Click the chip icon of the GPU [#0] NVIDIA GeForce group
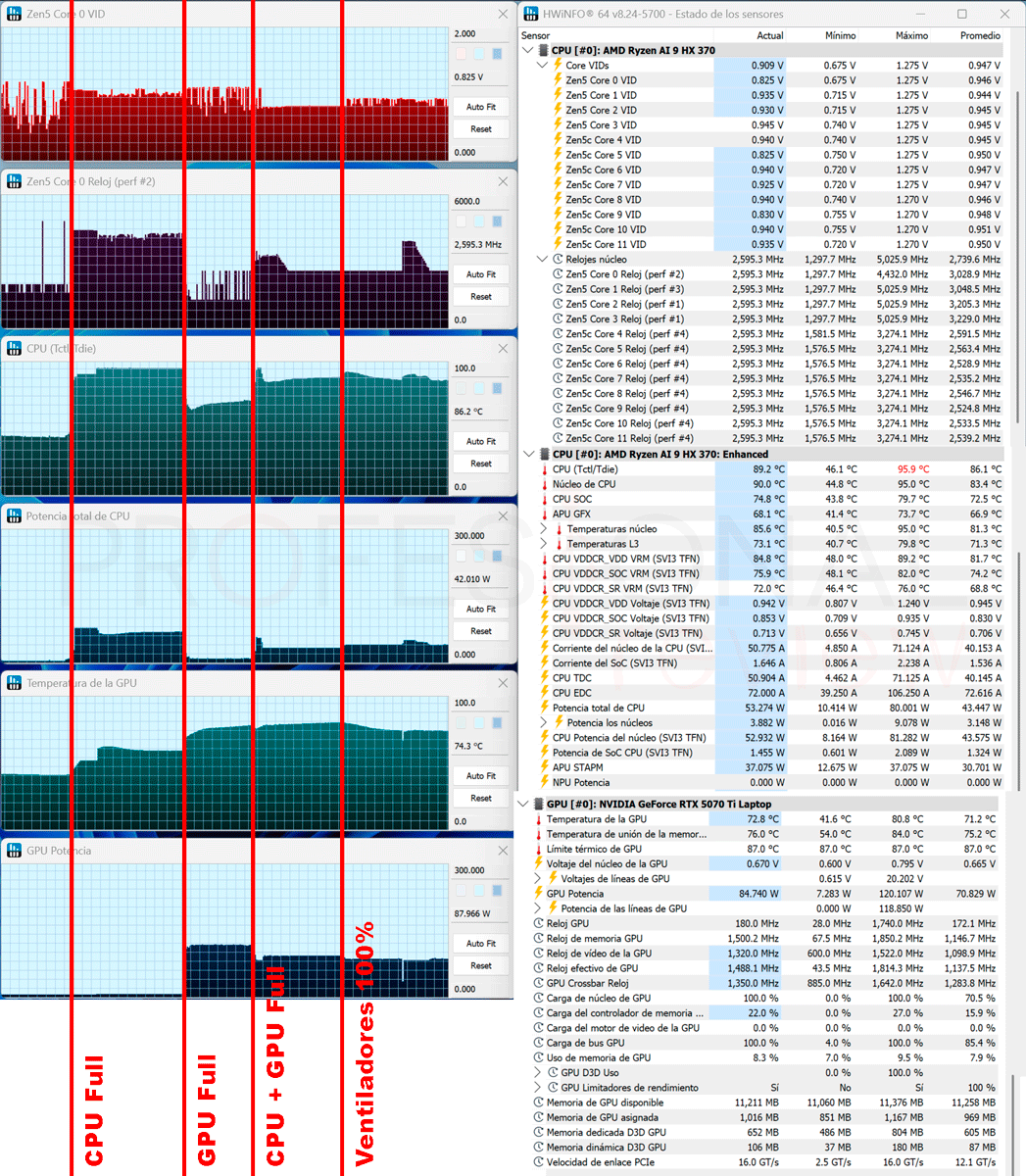Viewport: 1026px width, 1176px height. point(538,804)
